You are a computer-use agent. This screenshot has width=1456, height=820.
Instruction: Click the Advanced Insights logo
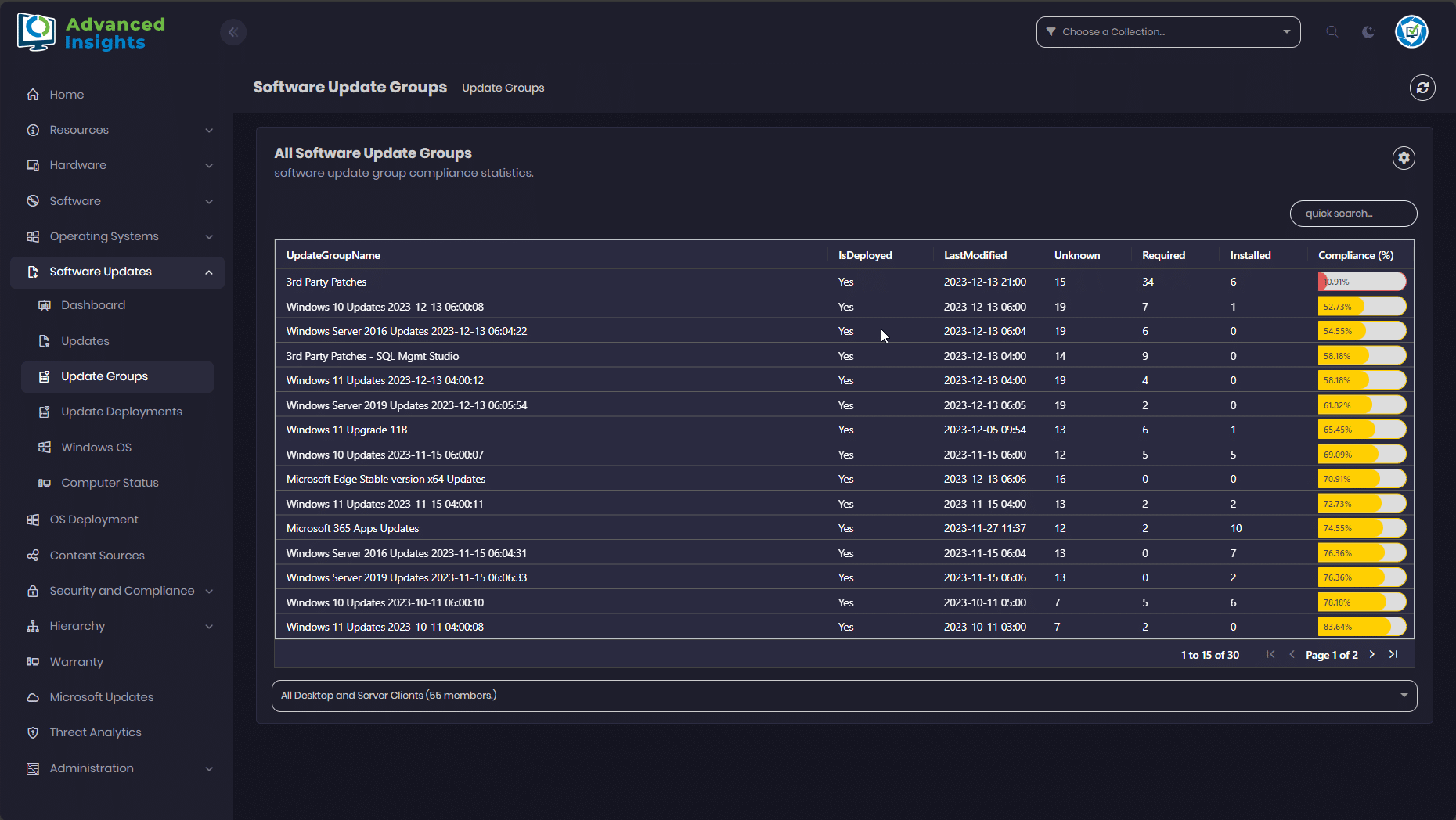point(91,33)
